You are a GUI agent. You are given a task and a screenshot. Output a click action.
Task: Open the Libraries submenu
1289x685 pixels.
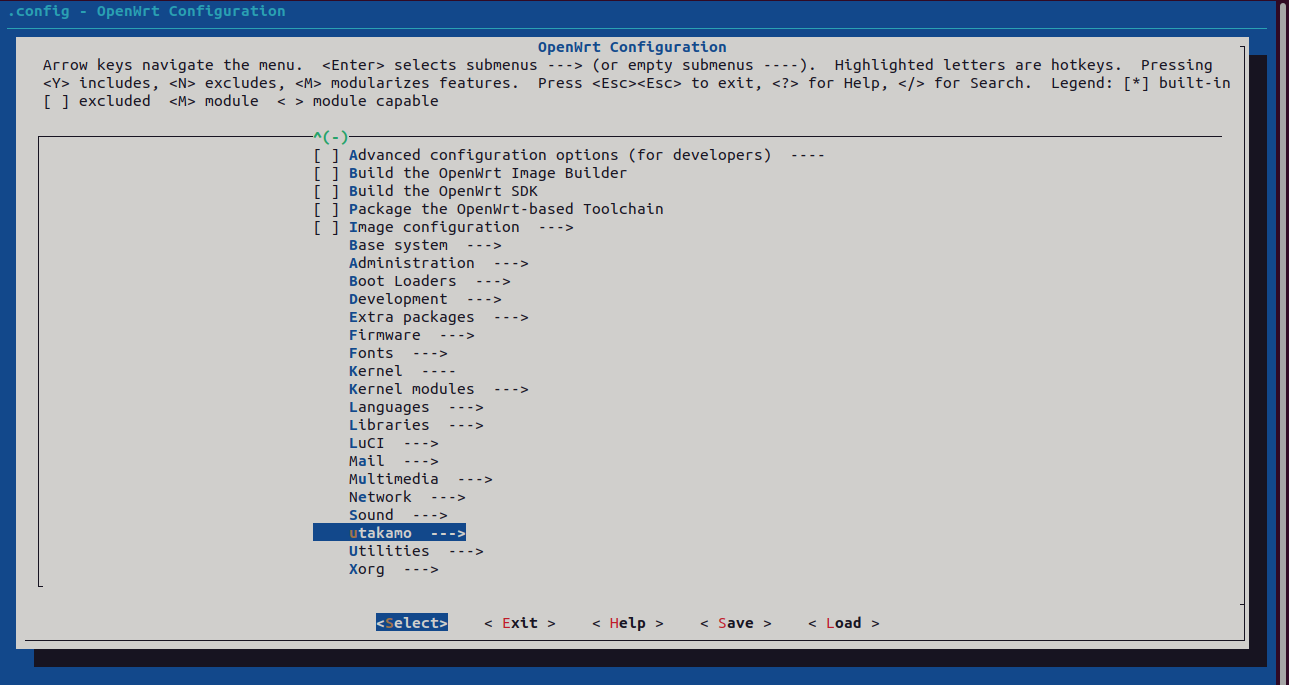coord(416,425)
